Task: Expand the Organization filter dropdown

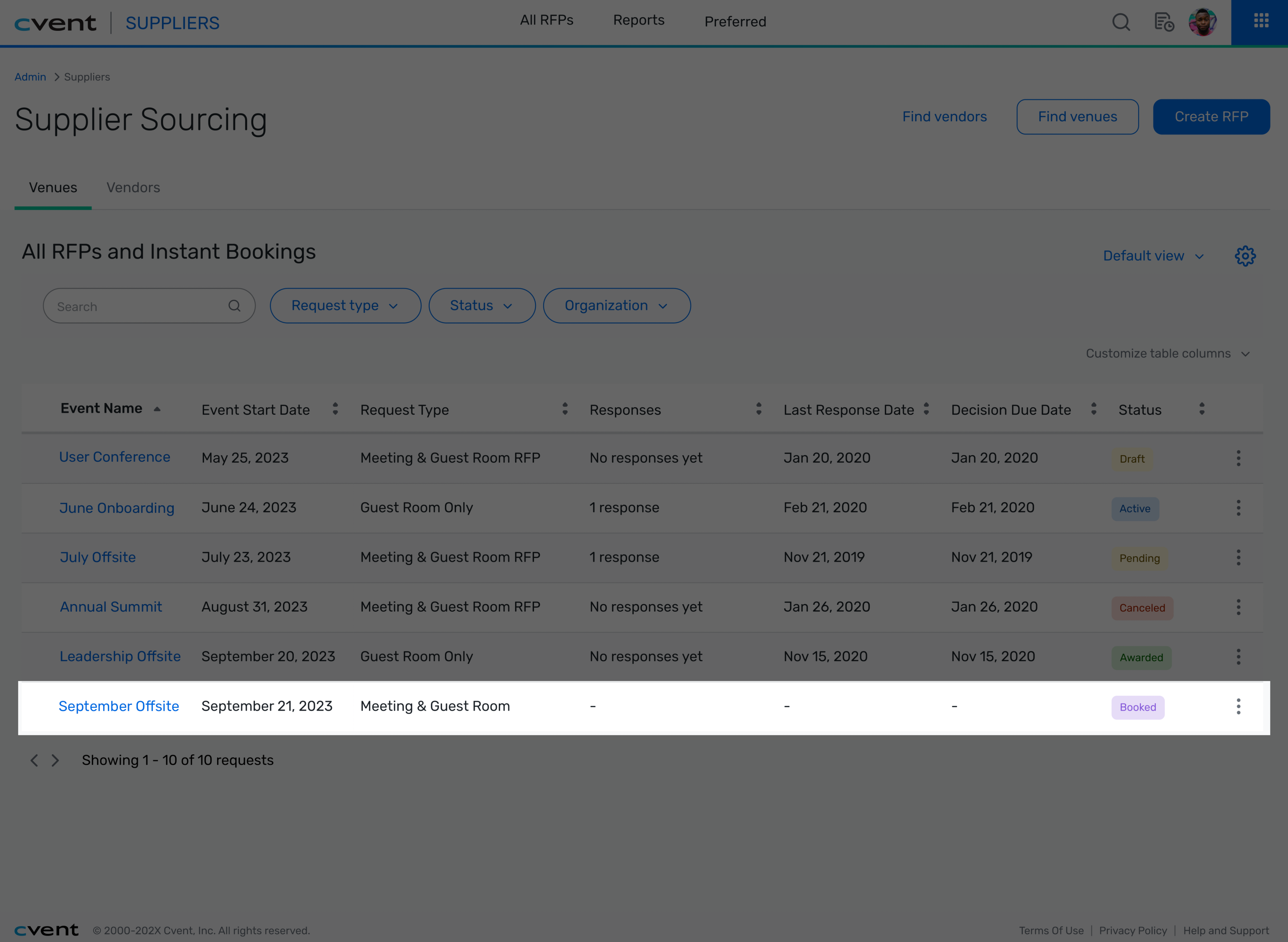Action: (x=617, y=306)
